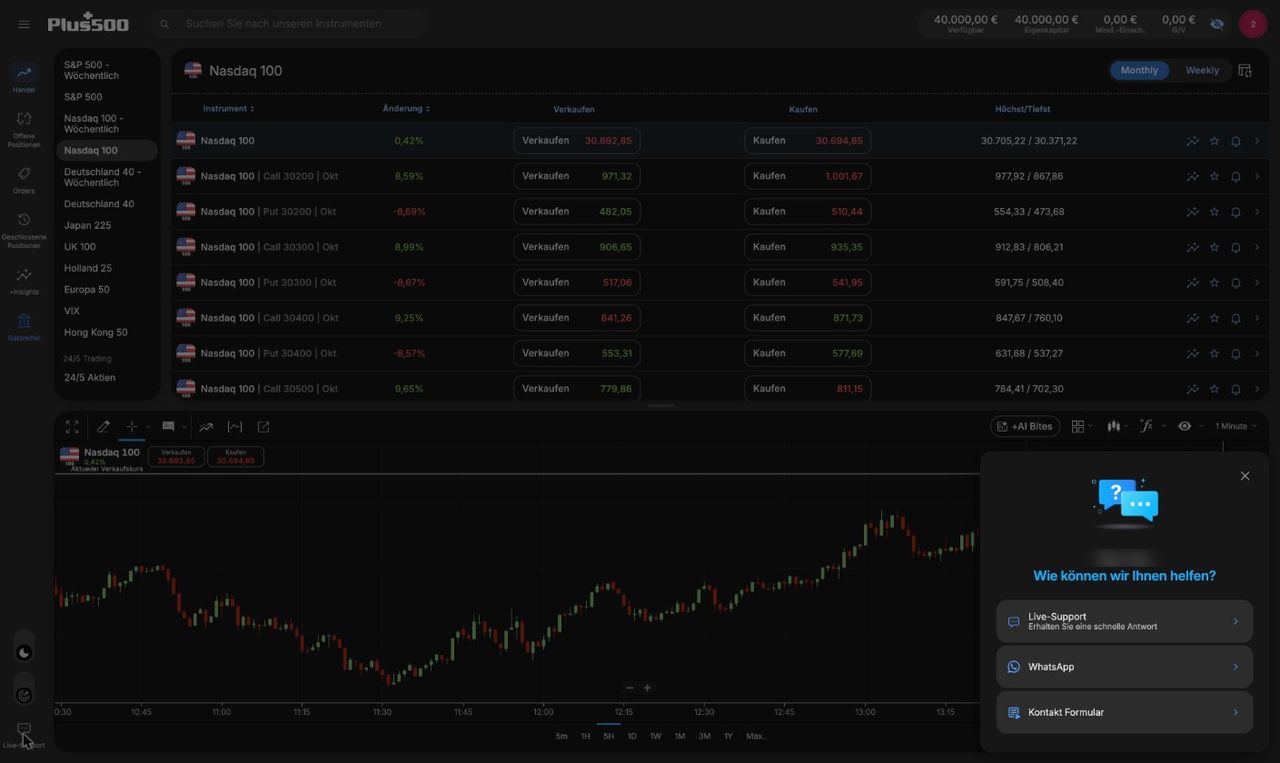
Task: Choose WhatsApp in the help panel
Action: 1124,667
